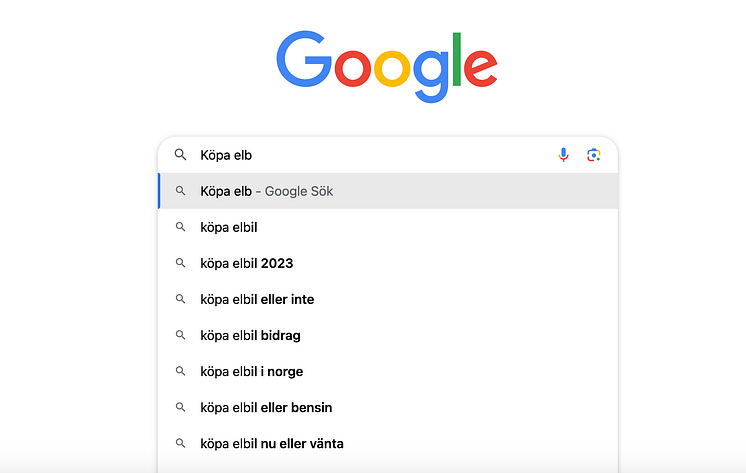Click the microphone voice search icon

(x=563, y=155)
